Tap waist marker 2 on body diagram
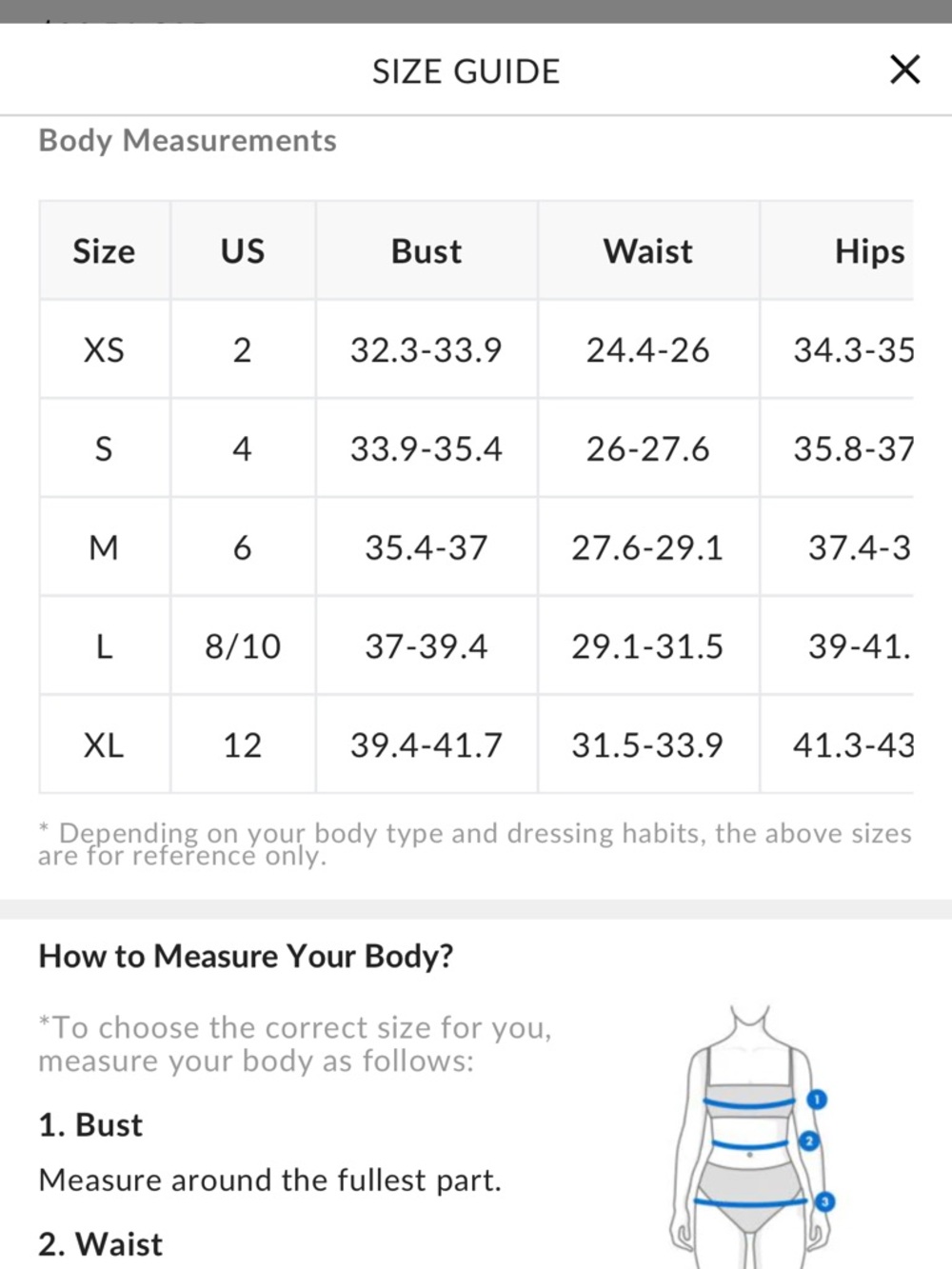952x1269 pixels. (809, 1140)
